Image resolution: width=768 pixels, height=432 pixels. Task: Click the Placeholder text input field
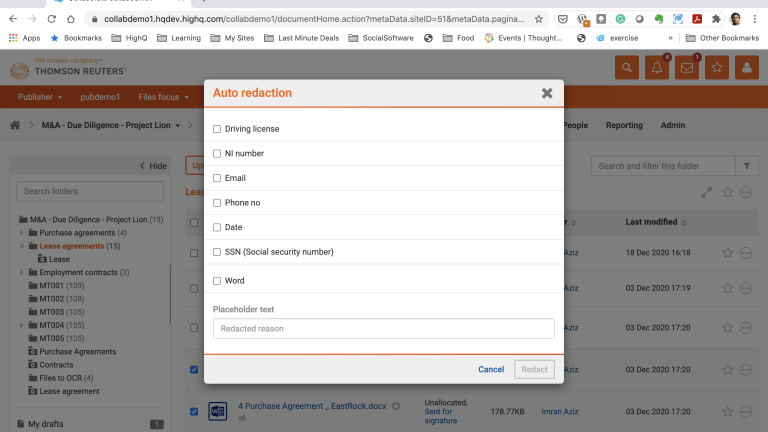coord(384,328)
